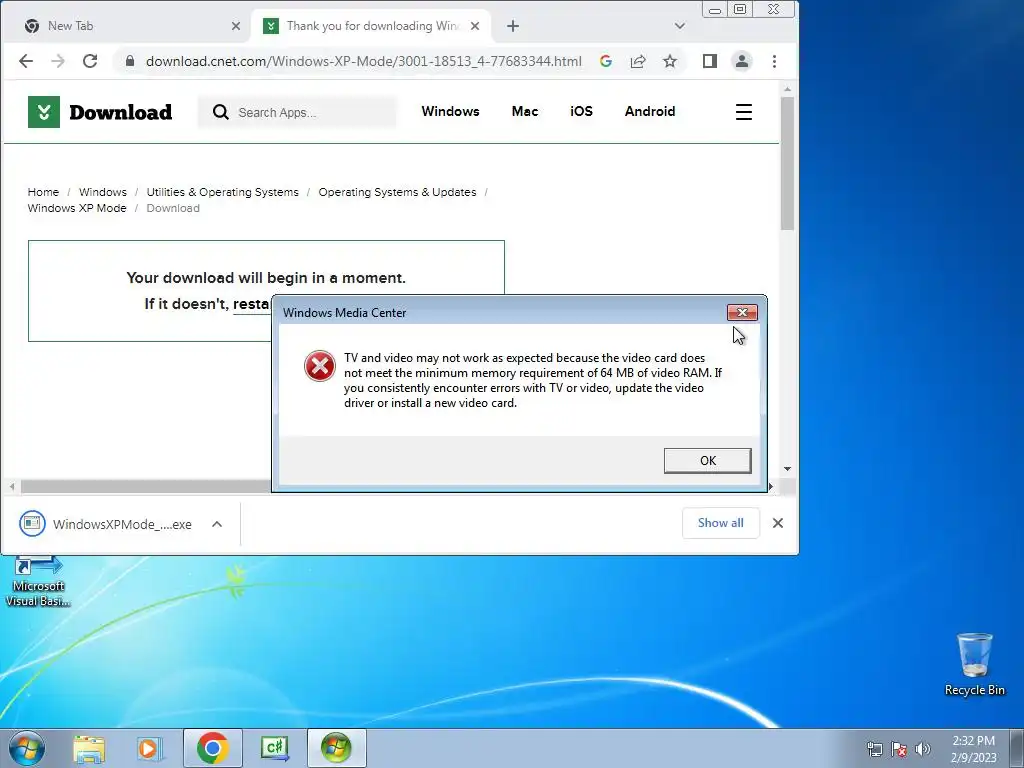Open Operating Systems & Updates breadcrumb

pos(397,192)
